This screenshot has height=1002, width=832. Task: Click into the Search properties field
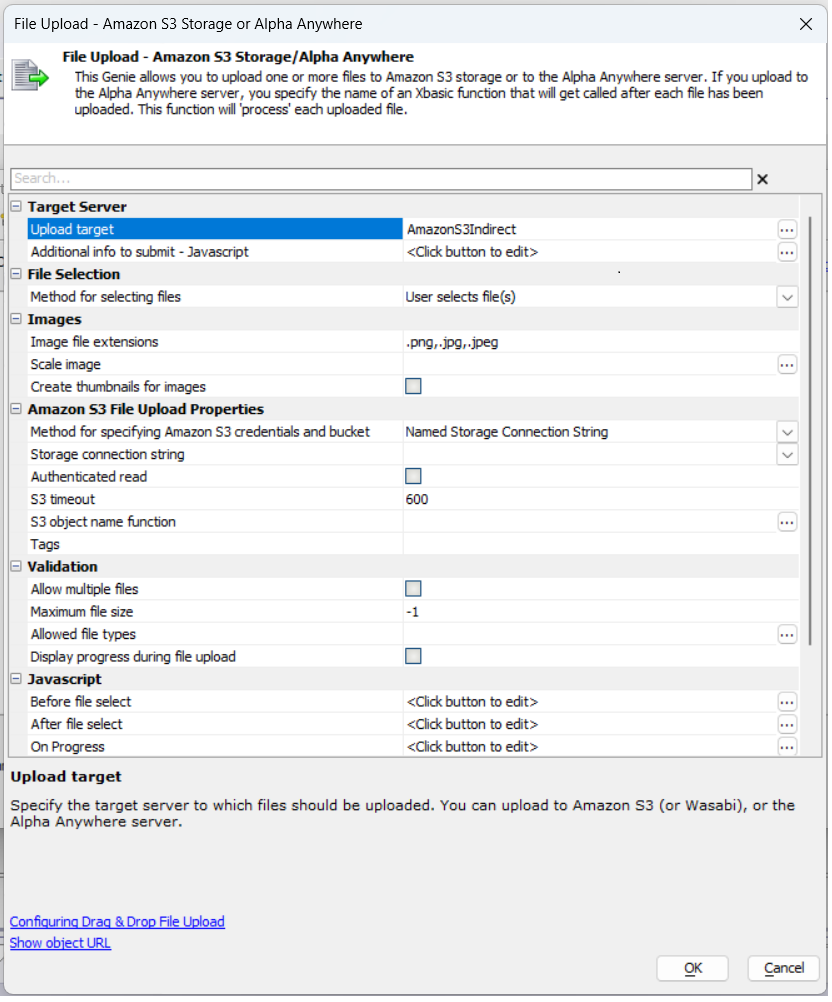(x=383, y=180)
